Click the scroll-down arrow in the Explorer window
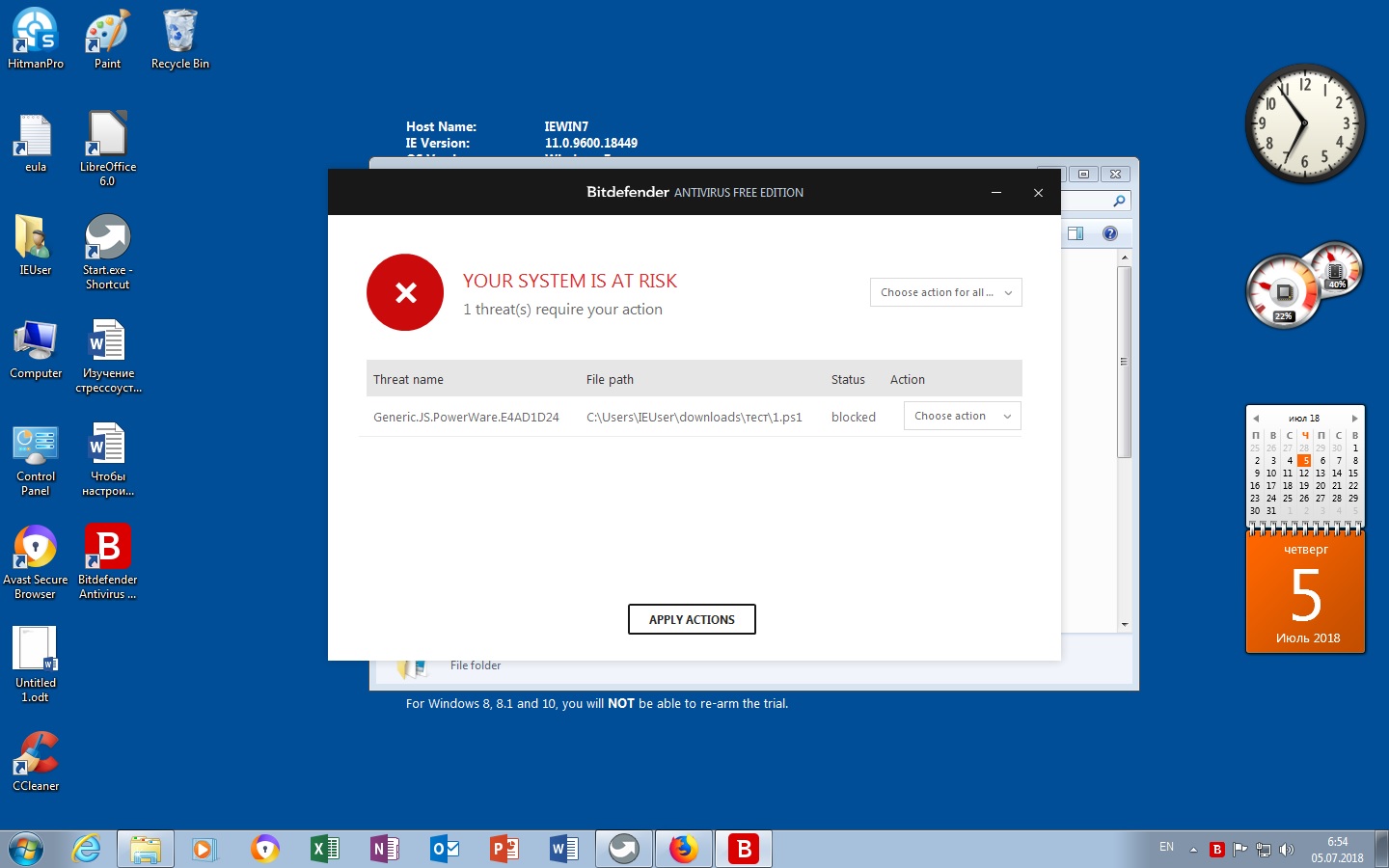Viewport: 1389px width, 868px height. (1124, 625)
